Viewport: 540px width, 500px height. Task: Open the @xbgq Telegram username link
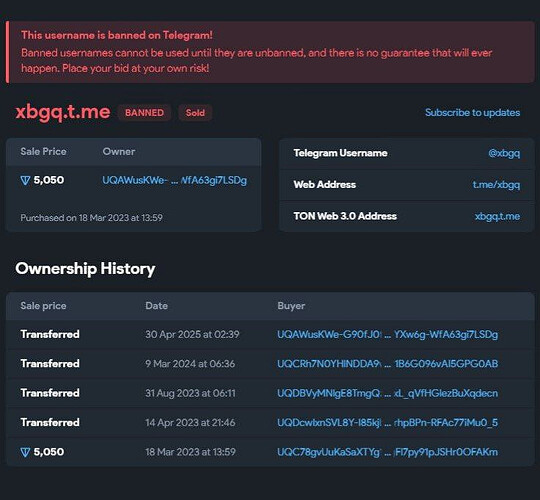click(504, 153)
